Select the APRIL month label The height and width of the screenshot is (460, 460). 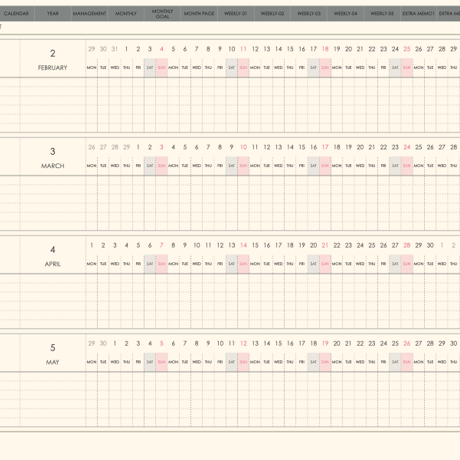[53, 264]
